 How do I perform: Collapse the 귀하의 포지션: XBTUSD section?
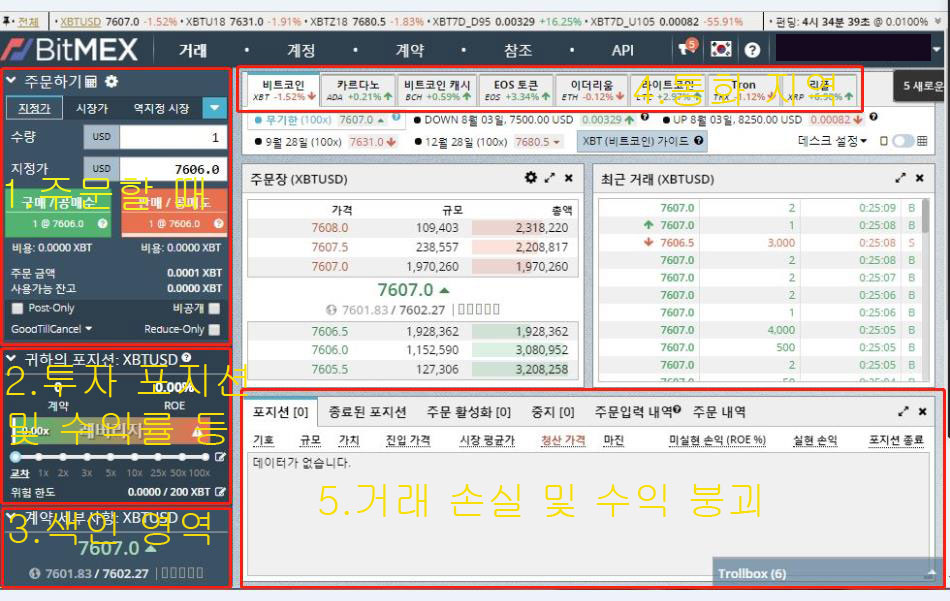(x=11, y=359)
